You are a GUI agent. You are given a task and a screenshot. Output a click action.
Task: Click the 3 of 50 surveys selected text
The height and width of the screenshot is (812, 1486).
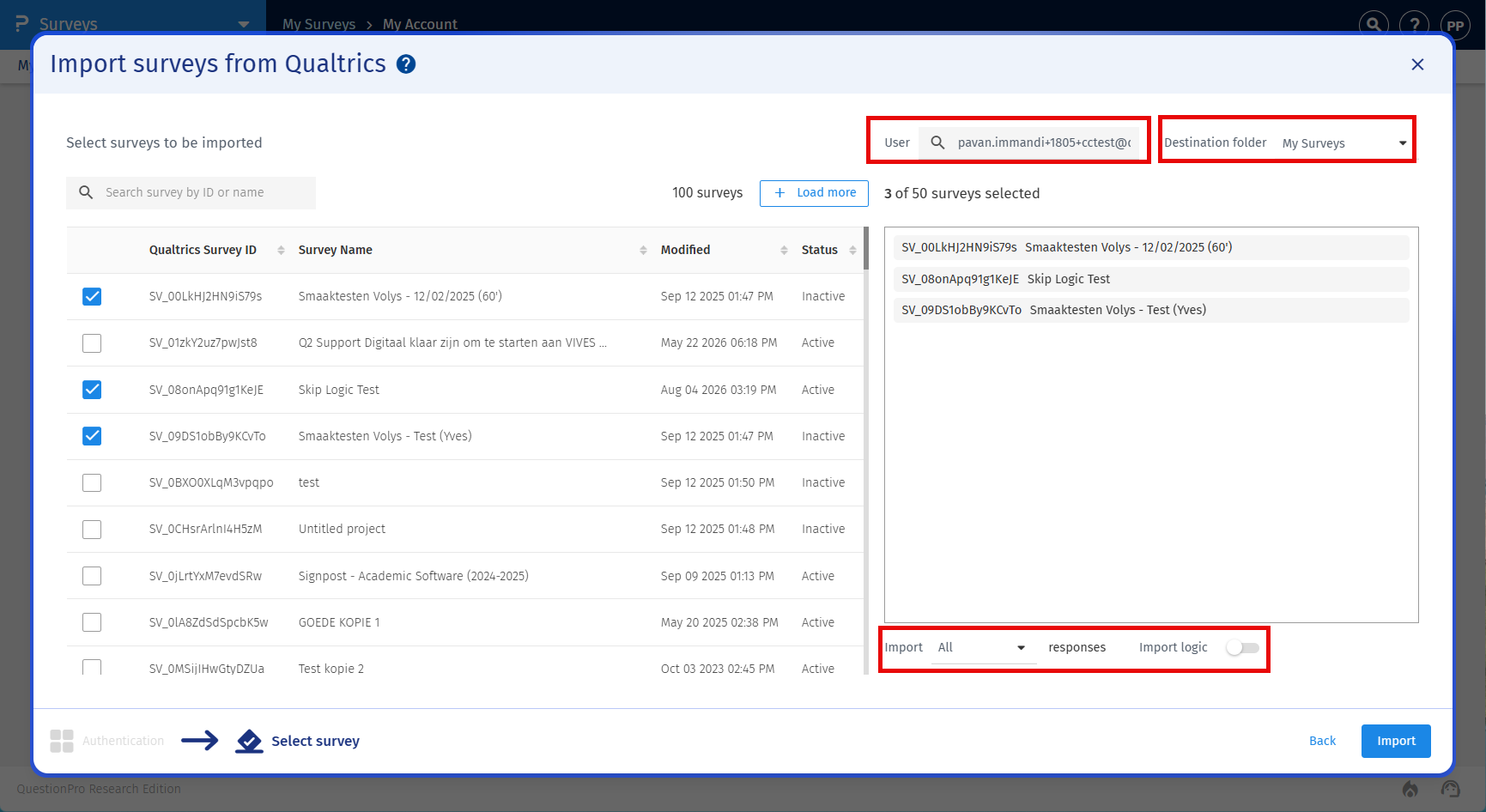click(961, 193)
